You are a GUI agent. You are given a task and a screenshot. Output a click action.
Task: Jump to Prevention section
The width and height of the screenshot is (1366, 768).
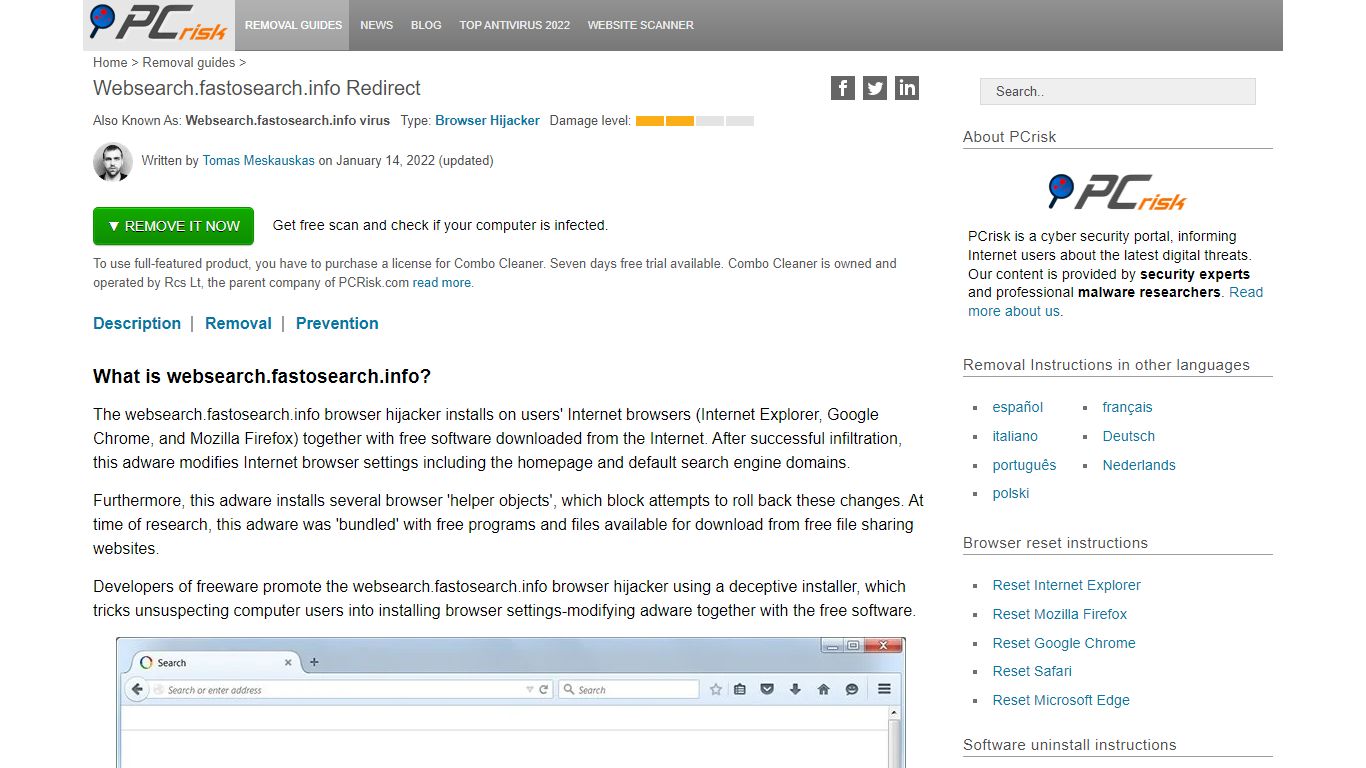337,323
